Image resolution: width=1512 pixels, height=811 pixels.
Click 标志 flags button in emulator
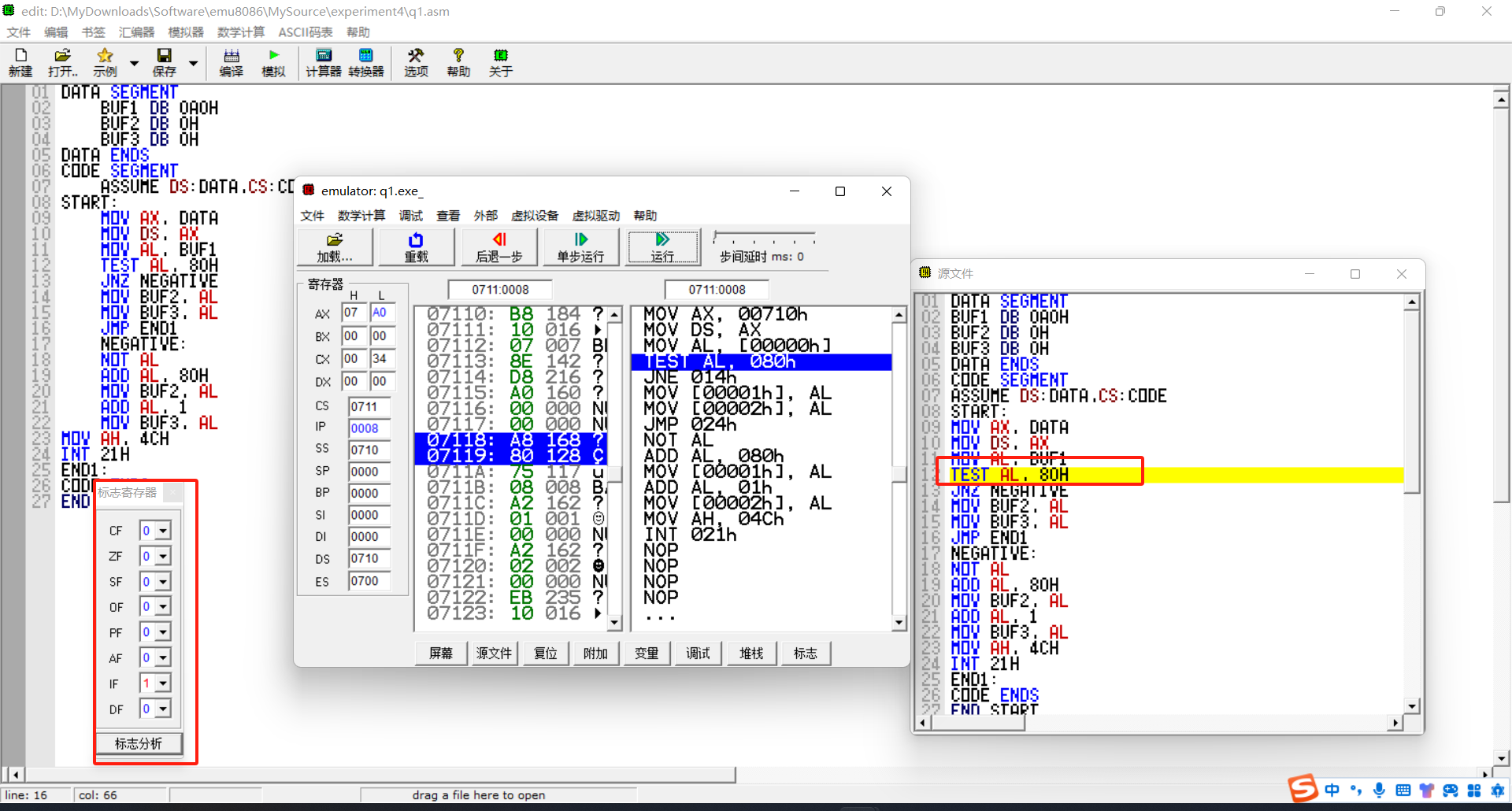(806, 654)
